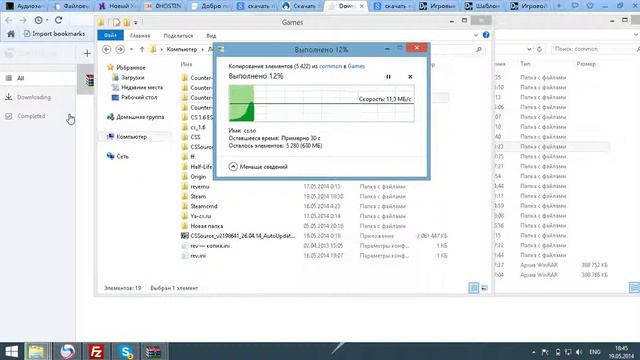Image resolution: width=640 pixels, height=360 pixels.
Task: Select Сеть in the navigation pane
Action: [x=118, y=156]
